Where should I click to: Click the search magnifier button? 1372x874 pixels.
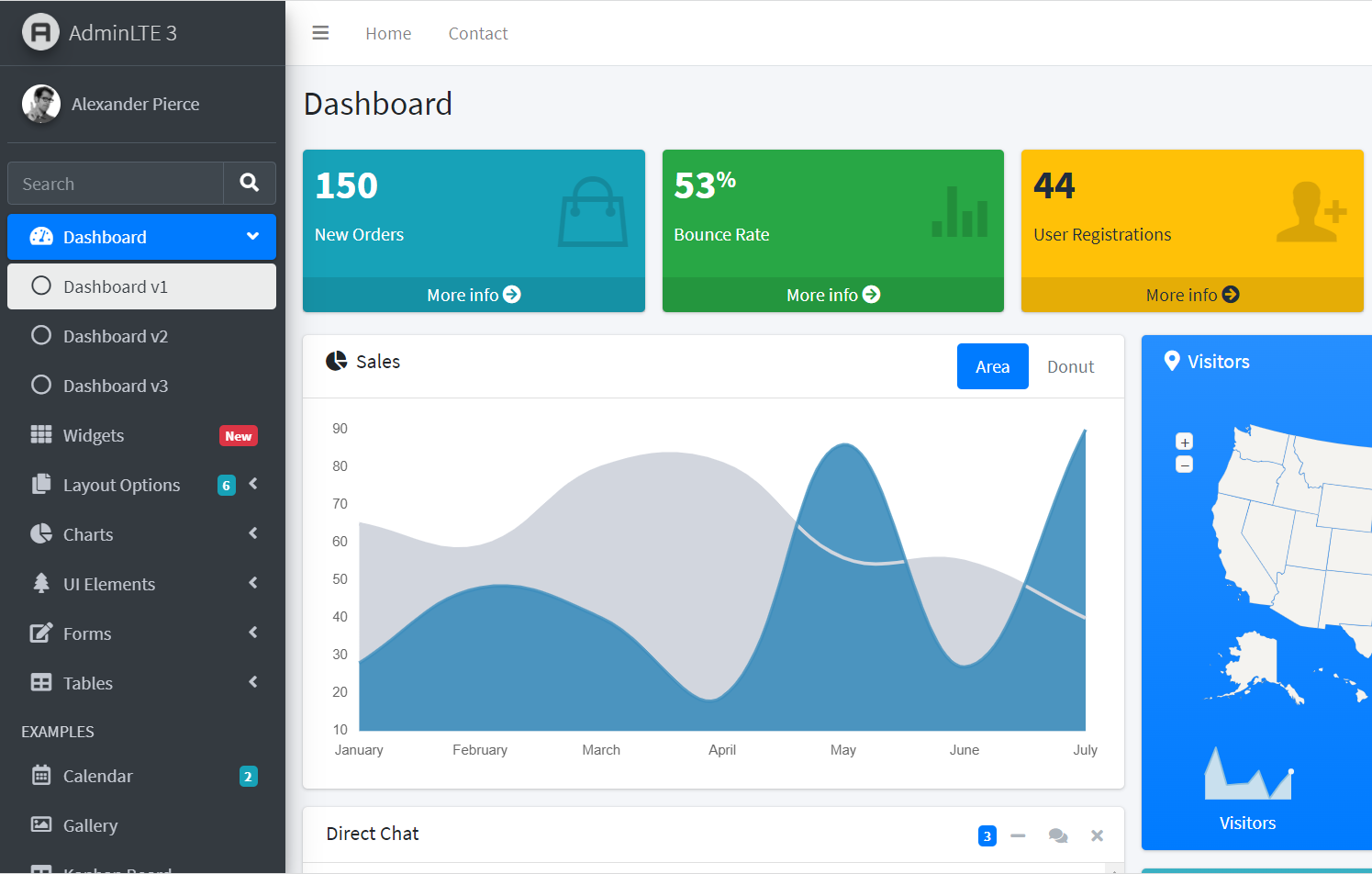point(250,183)
